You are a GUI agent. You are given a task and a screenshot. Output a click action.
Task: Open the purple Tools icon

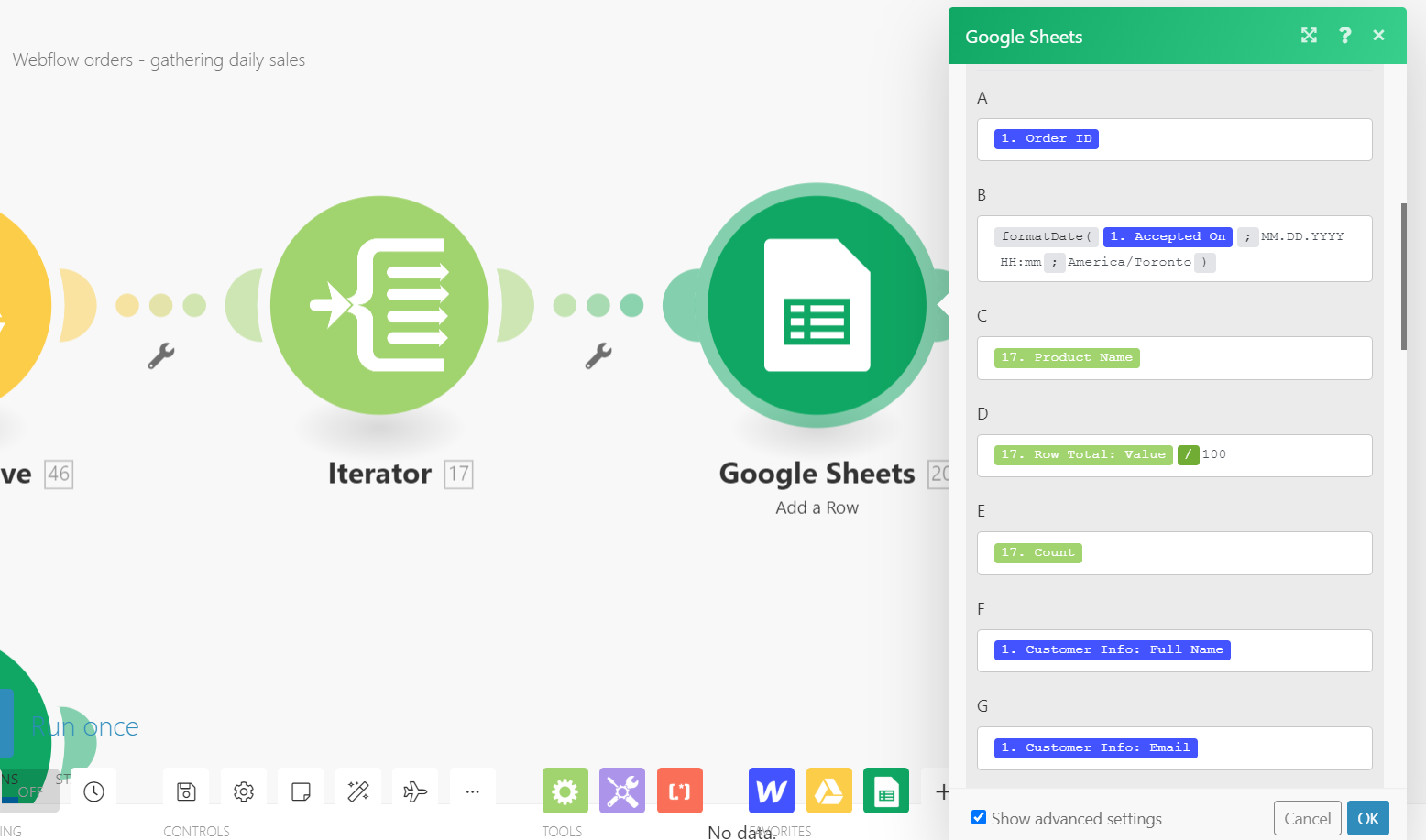pos(622,791)
